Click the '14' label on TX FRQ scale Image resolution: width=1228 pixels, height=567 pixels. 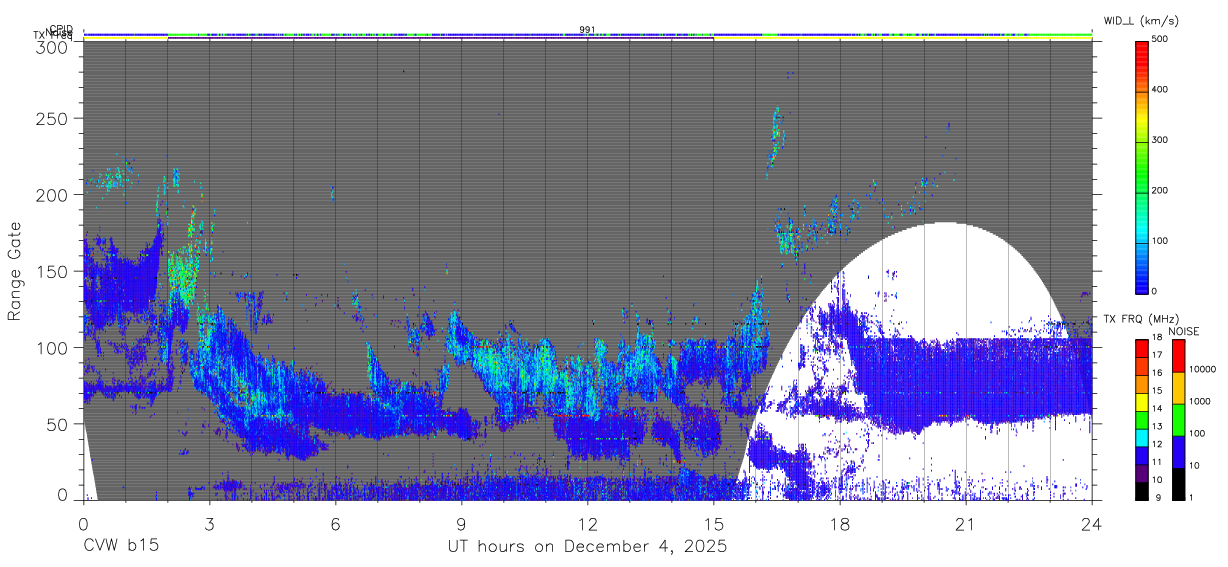click(1157, 408)
